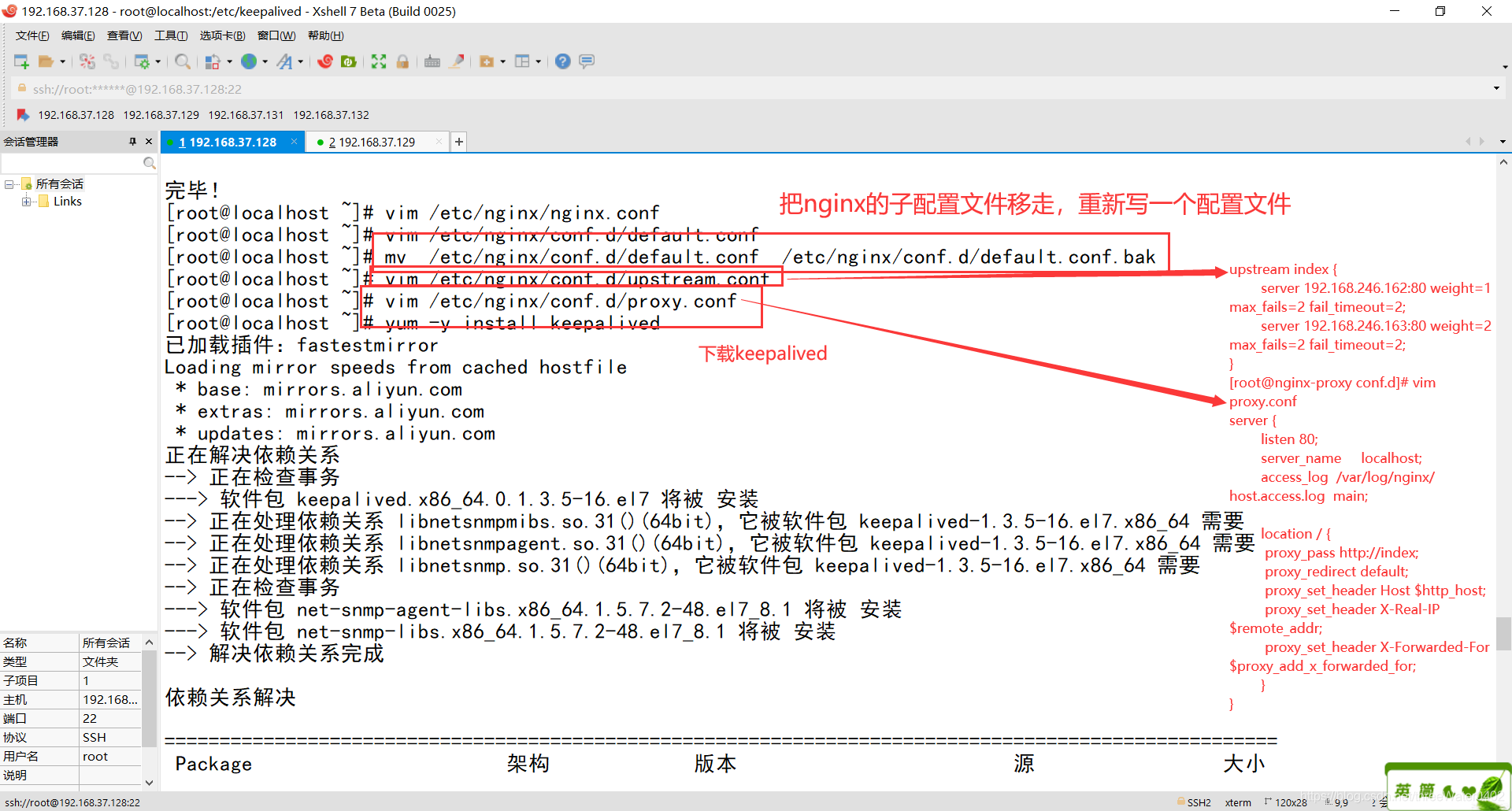The image size is (1512, 811).
Task: Click the terminal vertical scrollbar thumb
Action: coord(1503,633)
